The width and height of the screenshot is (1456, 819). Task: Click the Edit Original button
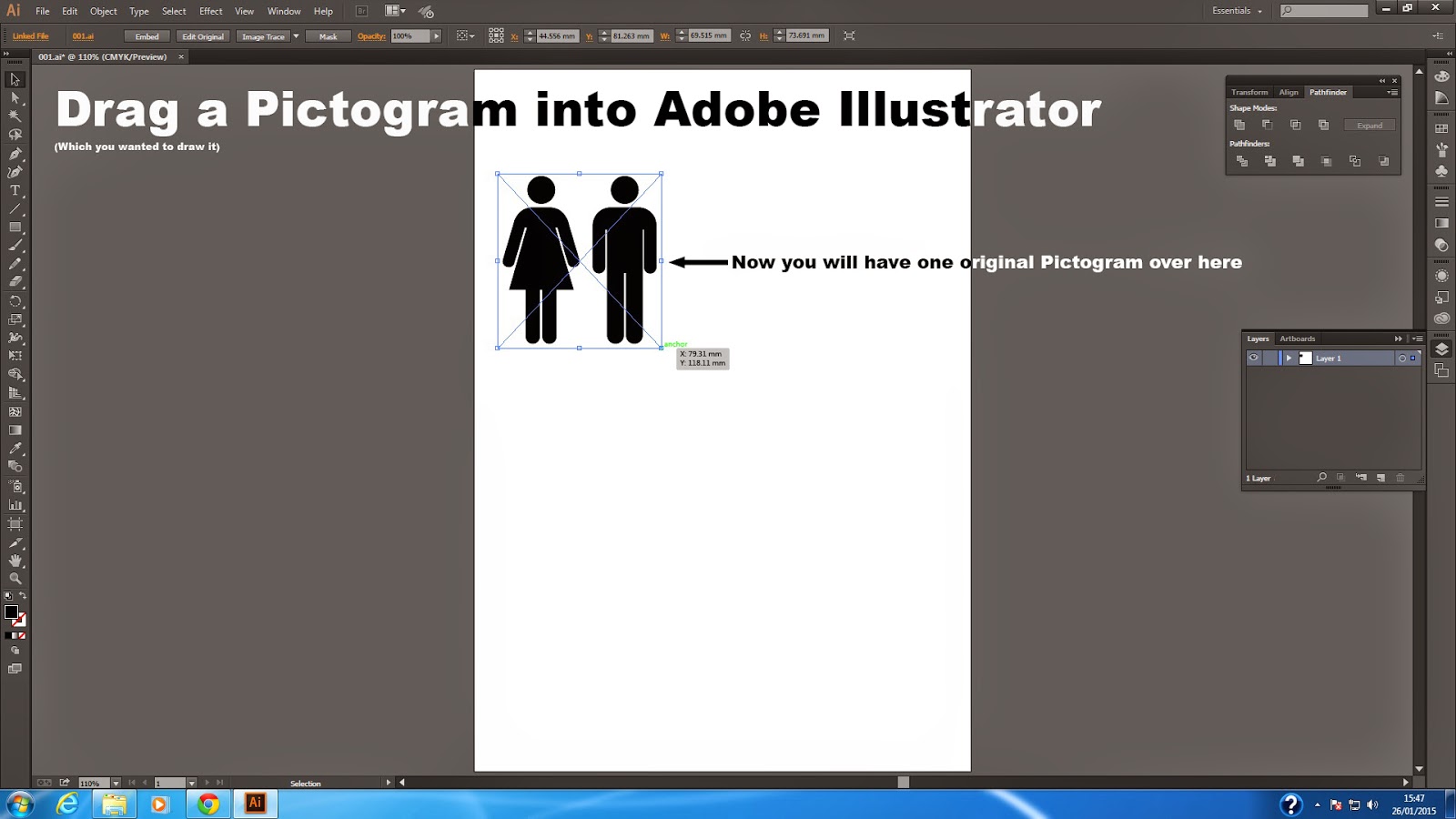tap(203, 36)
